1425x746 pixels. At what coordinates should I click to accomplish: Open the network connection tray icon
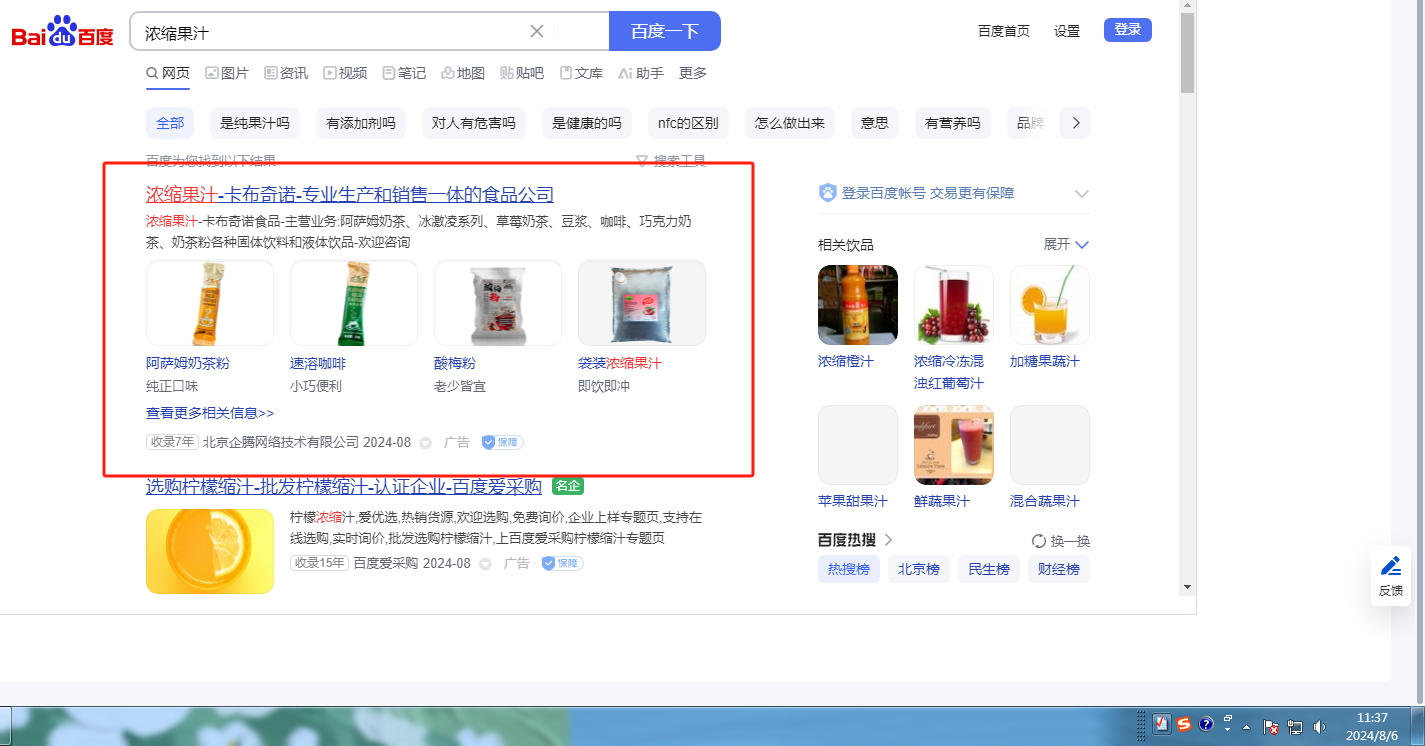tap(1295, 727)
